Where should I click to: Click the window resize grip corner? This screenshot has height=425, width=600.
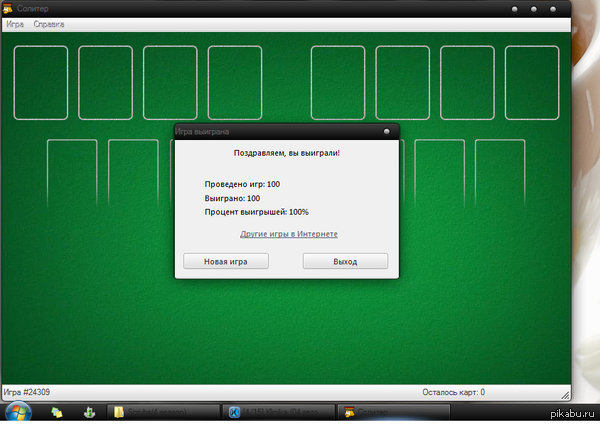click(565, 393)
